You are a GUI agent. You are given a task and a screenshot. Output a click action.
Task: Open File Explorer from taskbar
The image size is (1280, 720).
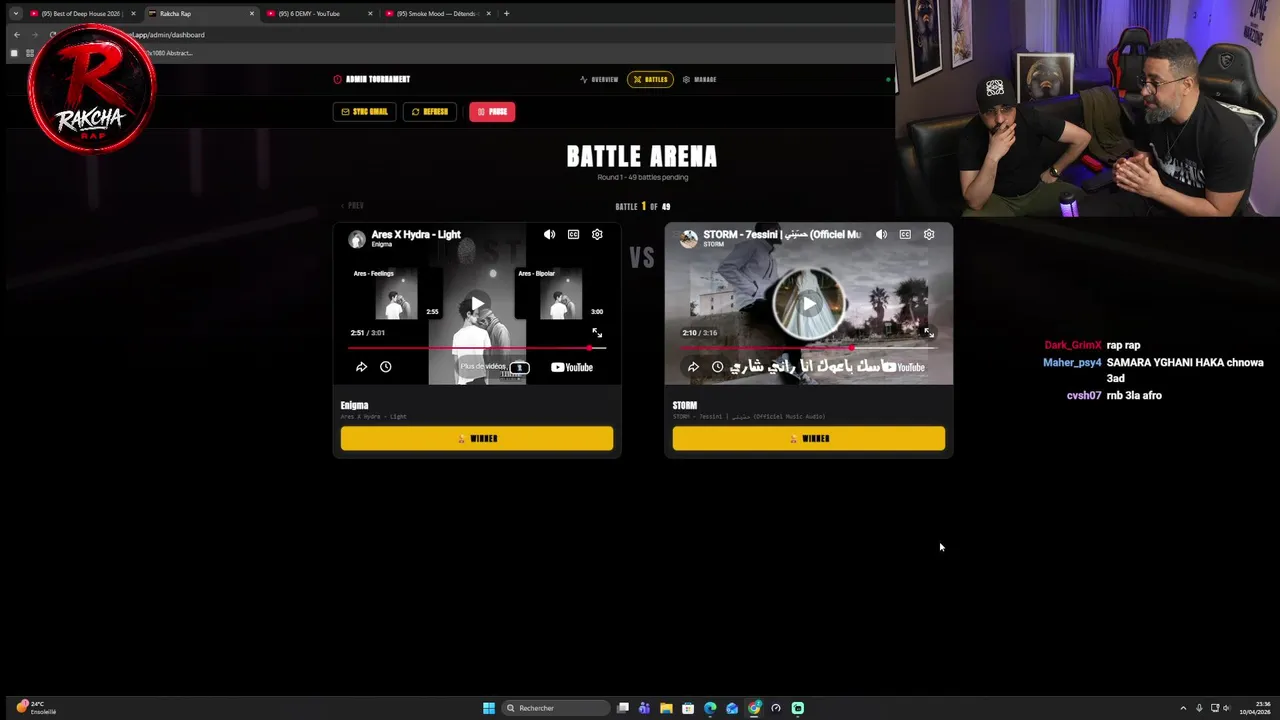coord(666,708)
